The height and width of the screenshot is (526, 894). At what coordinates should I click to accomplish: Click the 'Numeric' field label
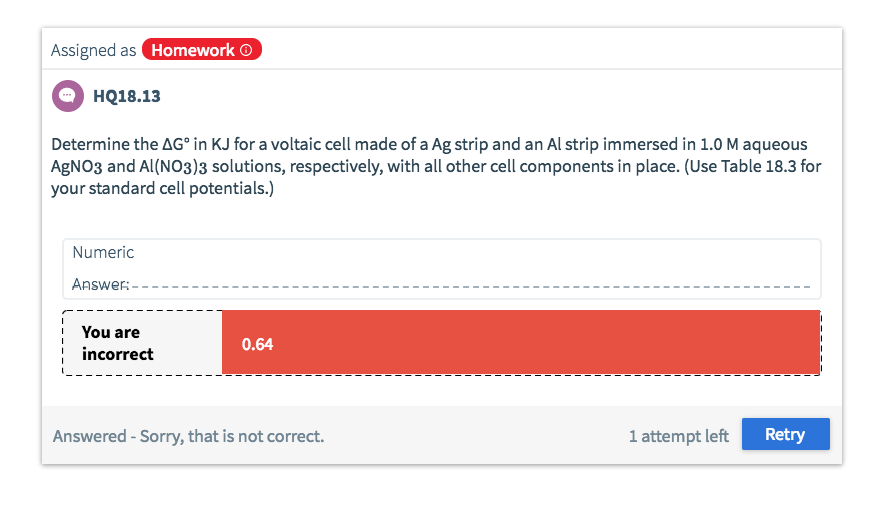pos(103,252)
